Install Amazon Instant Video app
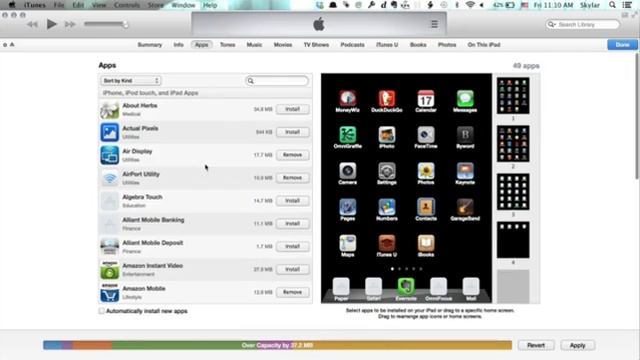The height and width of the screenshot is (360, 640). pos(292,269)
